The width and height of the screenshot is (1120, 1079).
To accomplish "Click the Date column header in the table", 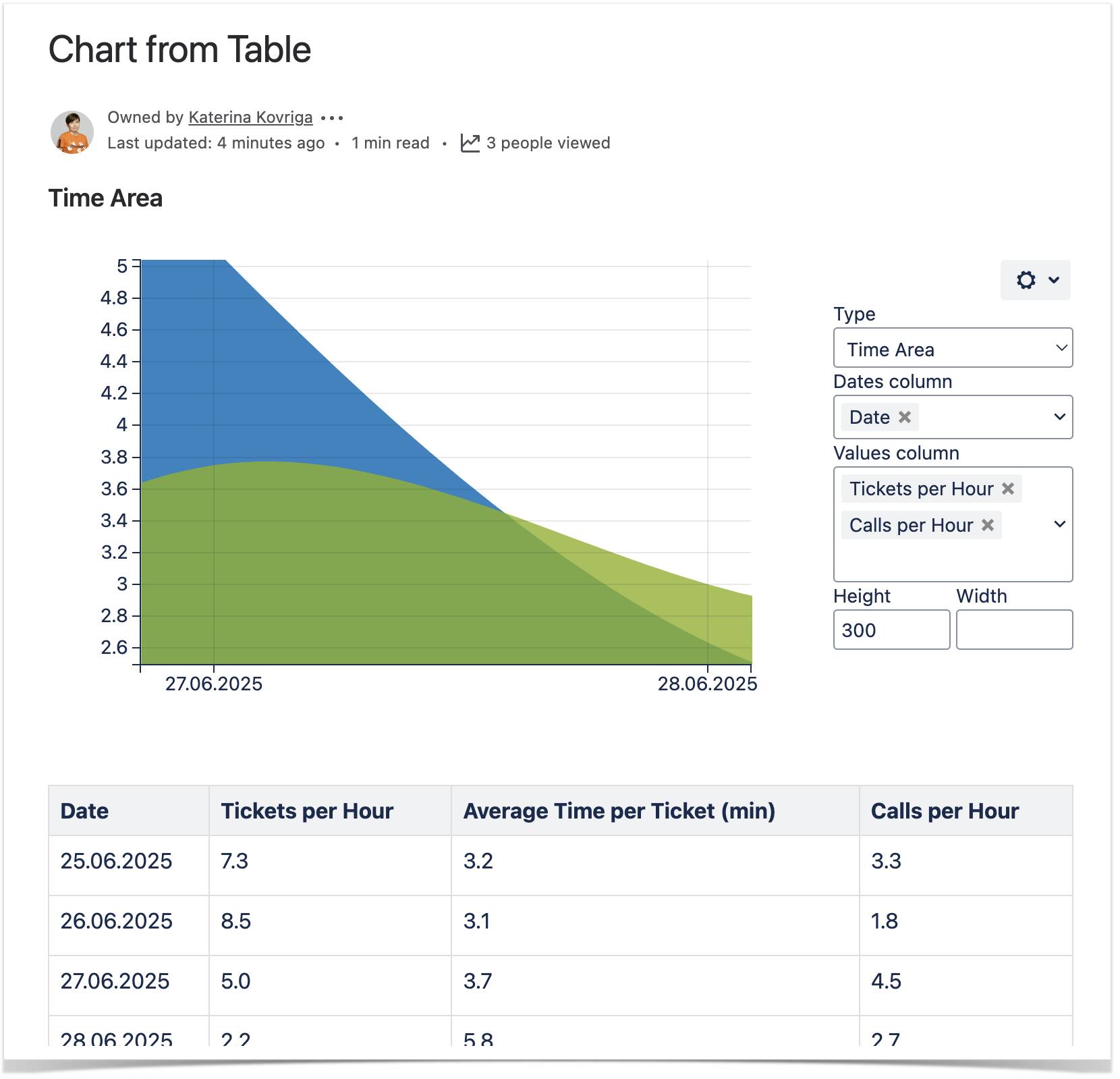I will pyautogui.click(x=85, y=810).
